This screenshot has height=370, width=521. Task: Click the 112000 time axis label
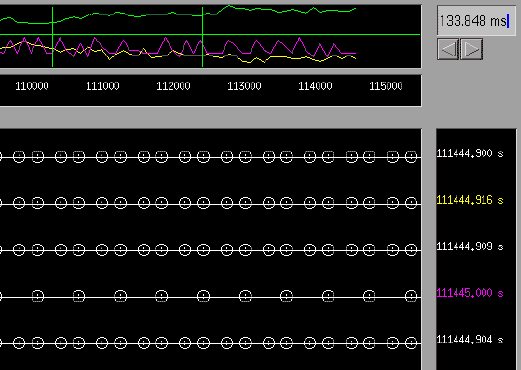pyautogui.click(x=173, y=86)
